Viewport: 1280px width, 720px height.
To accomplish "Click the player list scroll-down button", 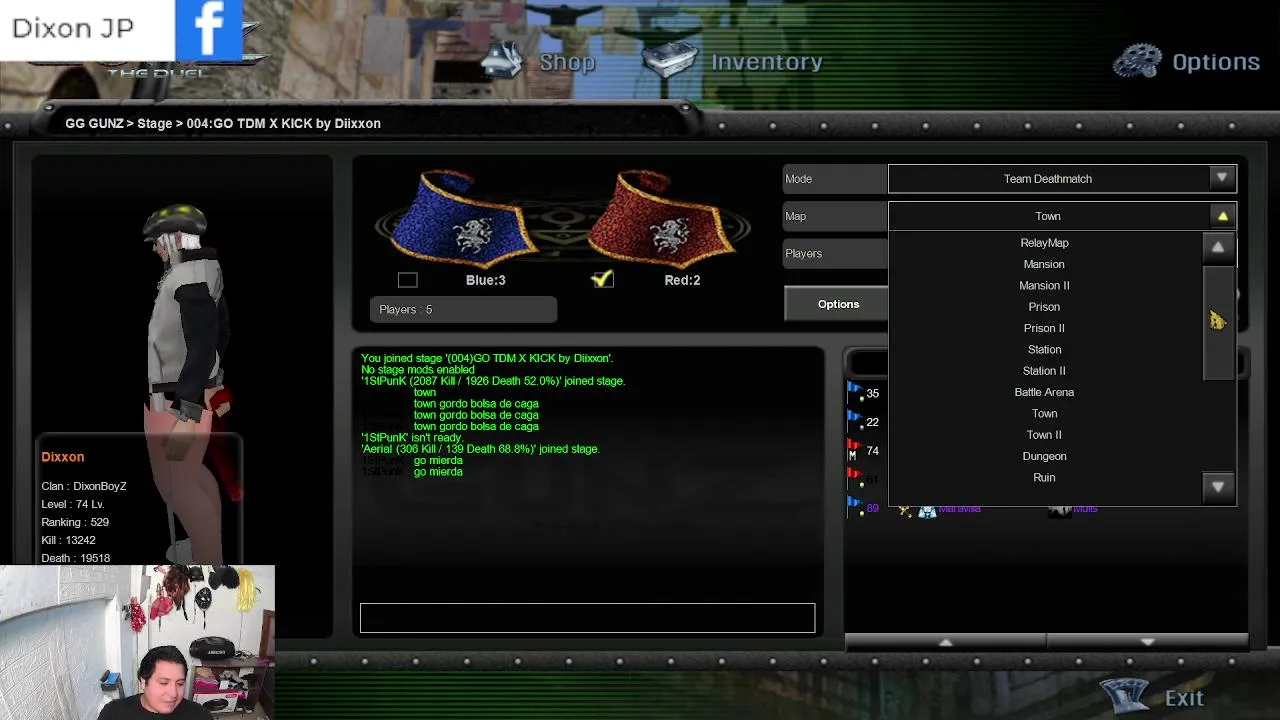I will click(x=1147, y=642).
